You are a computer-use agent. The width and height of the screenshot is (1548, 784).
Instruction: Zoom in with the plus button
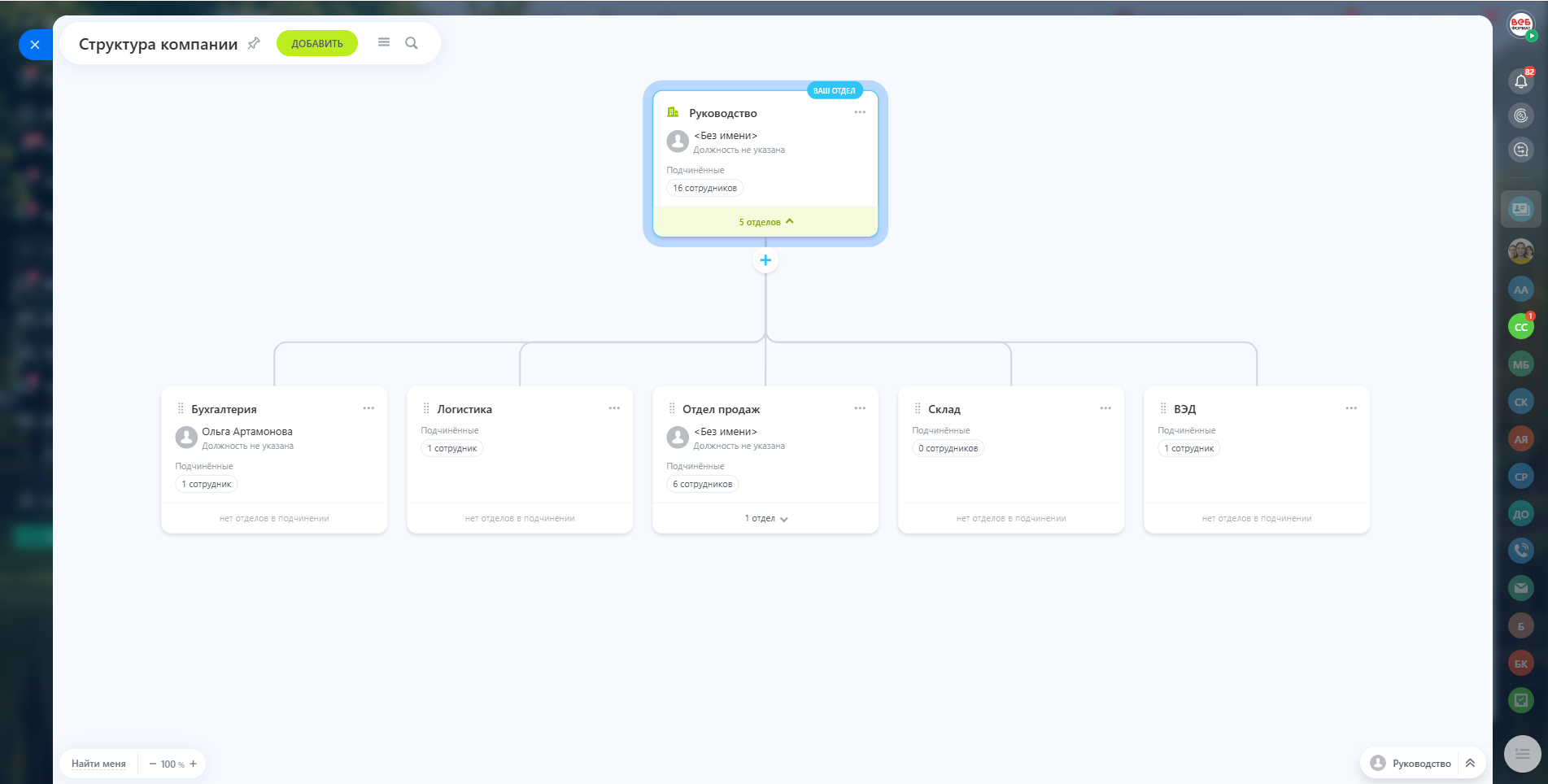(x=194, y=764)
